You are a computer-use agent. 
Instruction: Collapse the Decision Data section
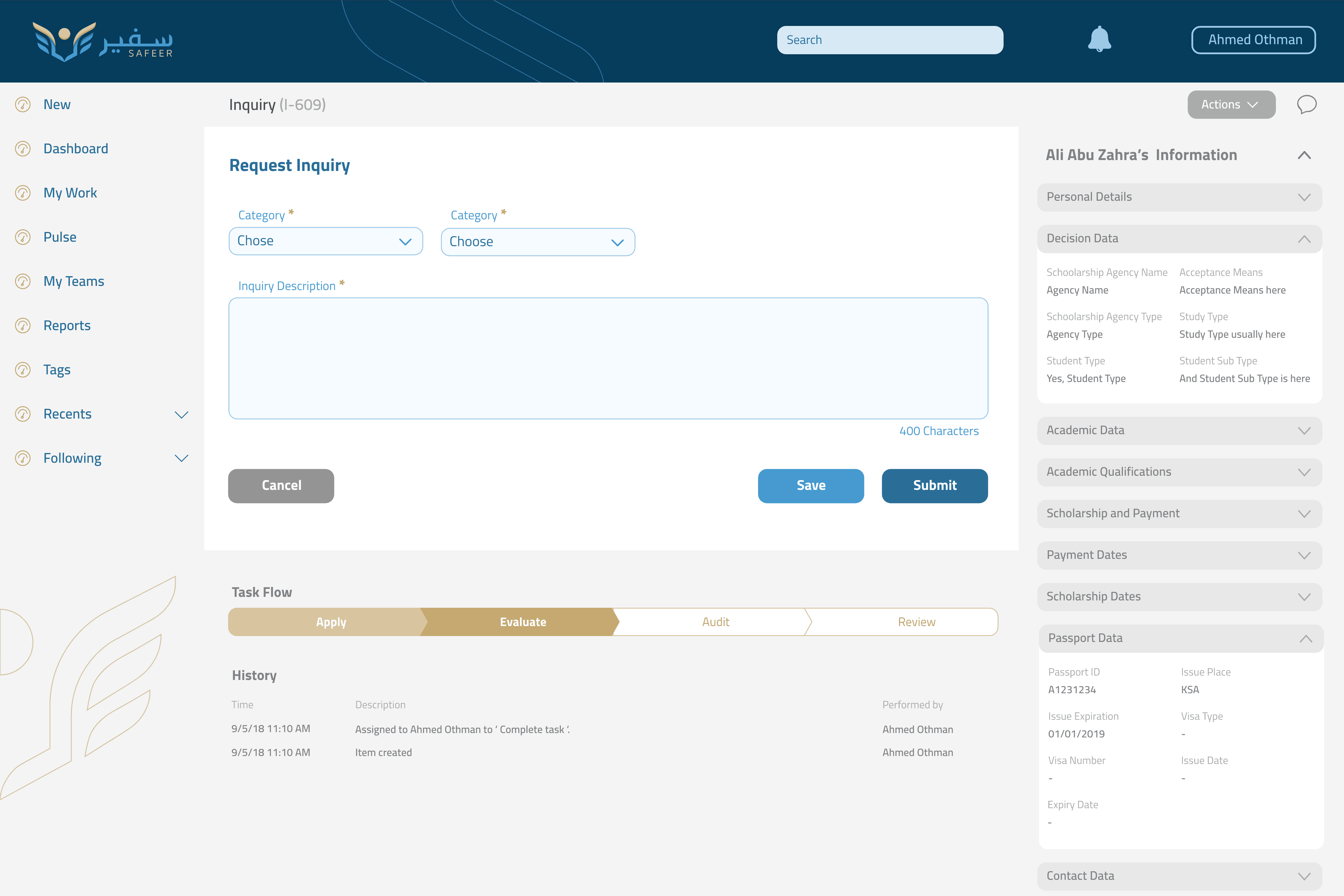[x=1304, y=239]
